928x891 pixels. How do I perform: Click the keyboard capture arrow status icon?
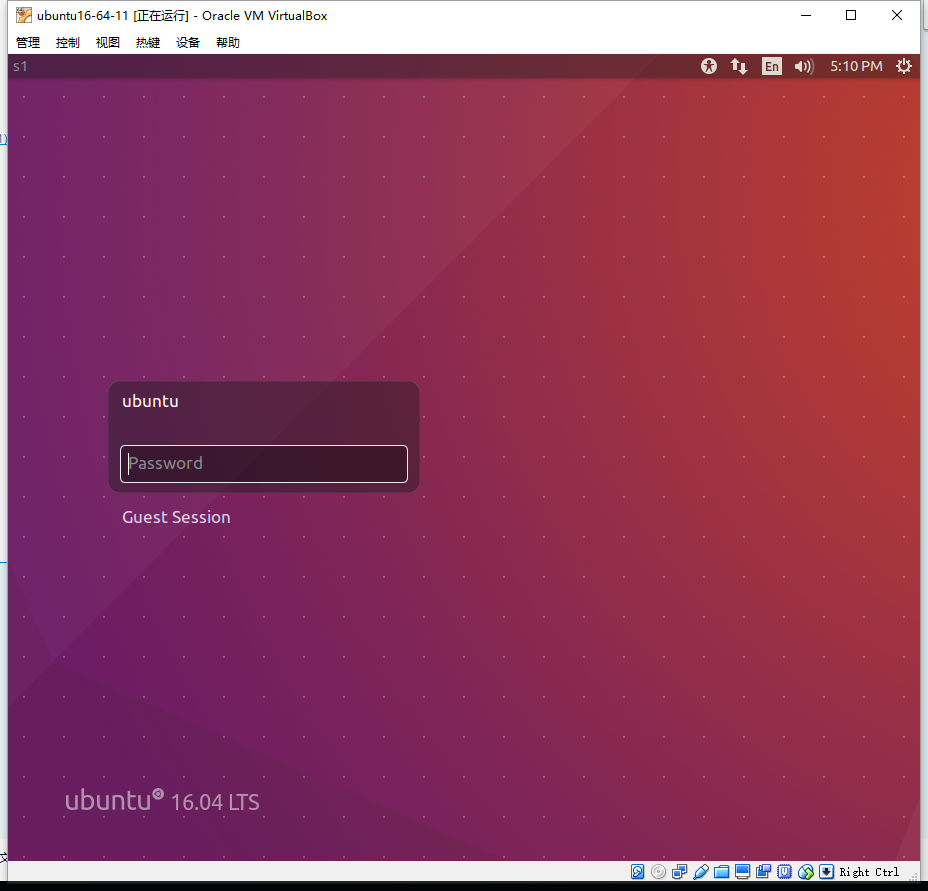point(827,871)
